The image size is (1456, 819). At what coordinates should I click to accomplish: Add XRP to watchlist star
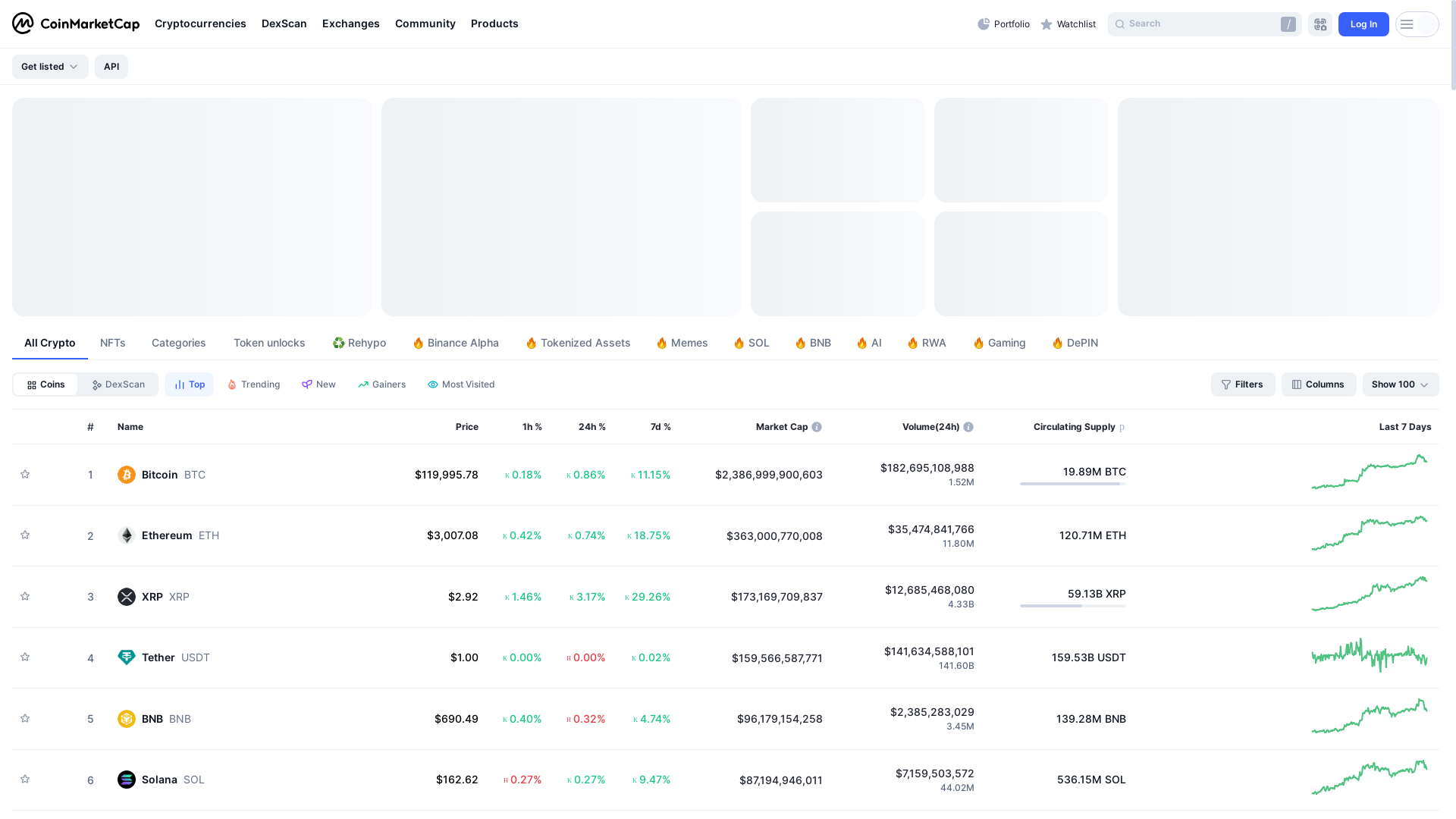pos(25,596)
